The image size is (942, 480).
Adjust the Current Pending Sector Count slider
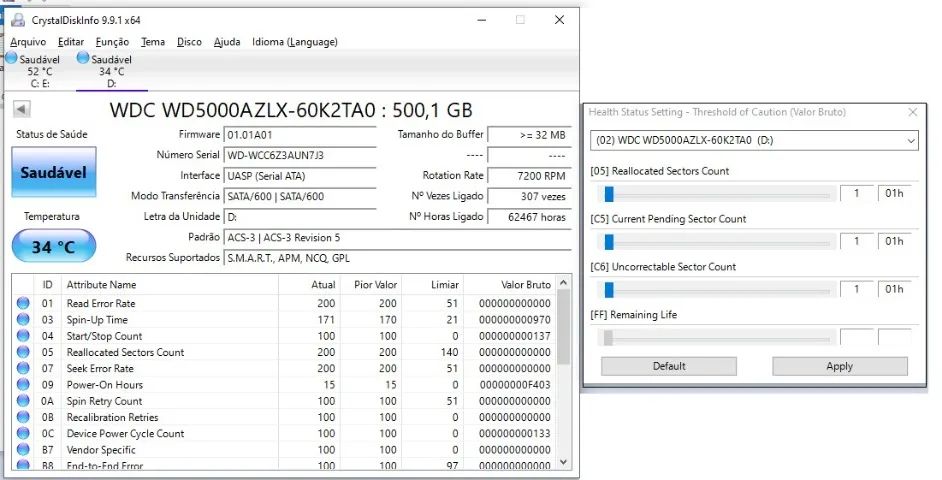(x=609, y=242)
